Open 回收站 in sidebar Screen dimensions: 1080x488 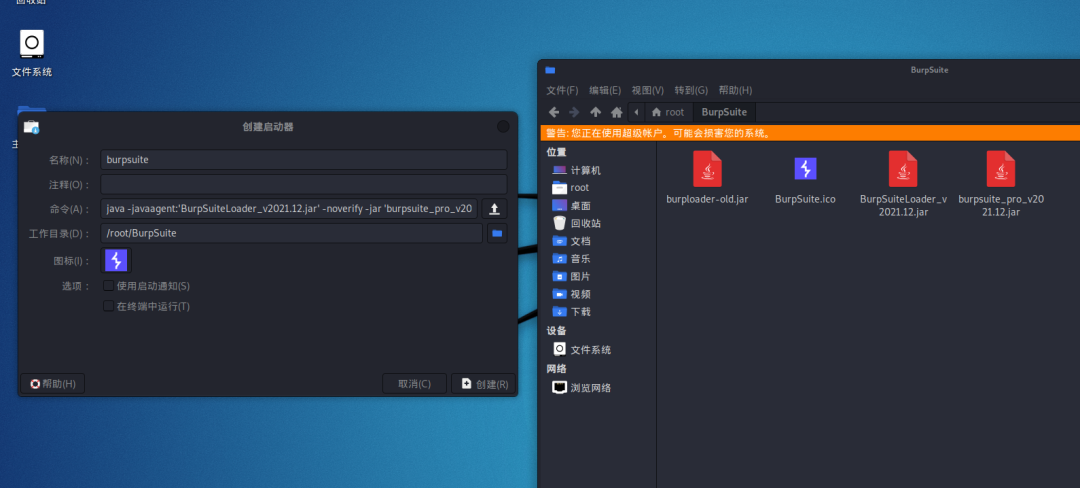(x=577, y=224)
